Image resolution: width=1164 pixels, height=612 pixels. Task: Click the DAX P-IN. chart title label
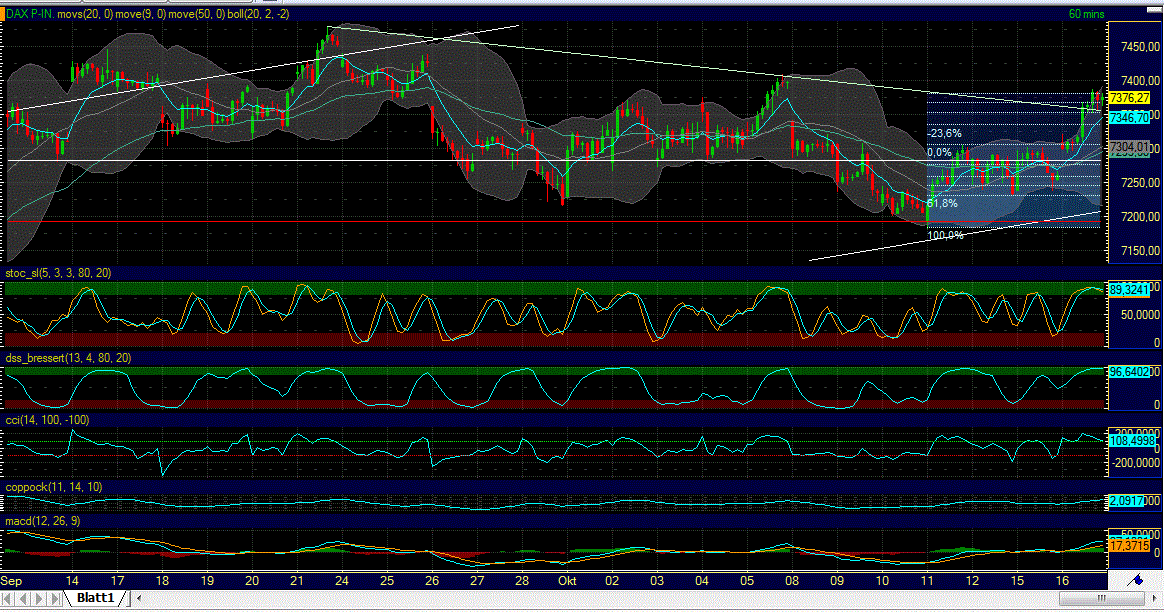click(30, 14)
